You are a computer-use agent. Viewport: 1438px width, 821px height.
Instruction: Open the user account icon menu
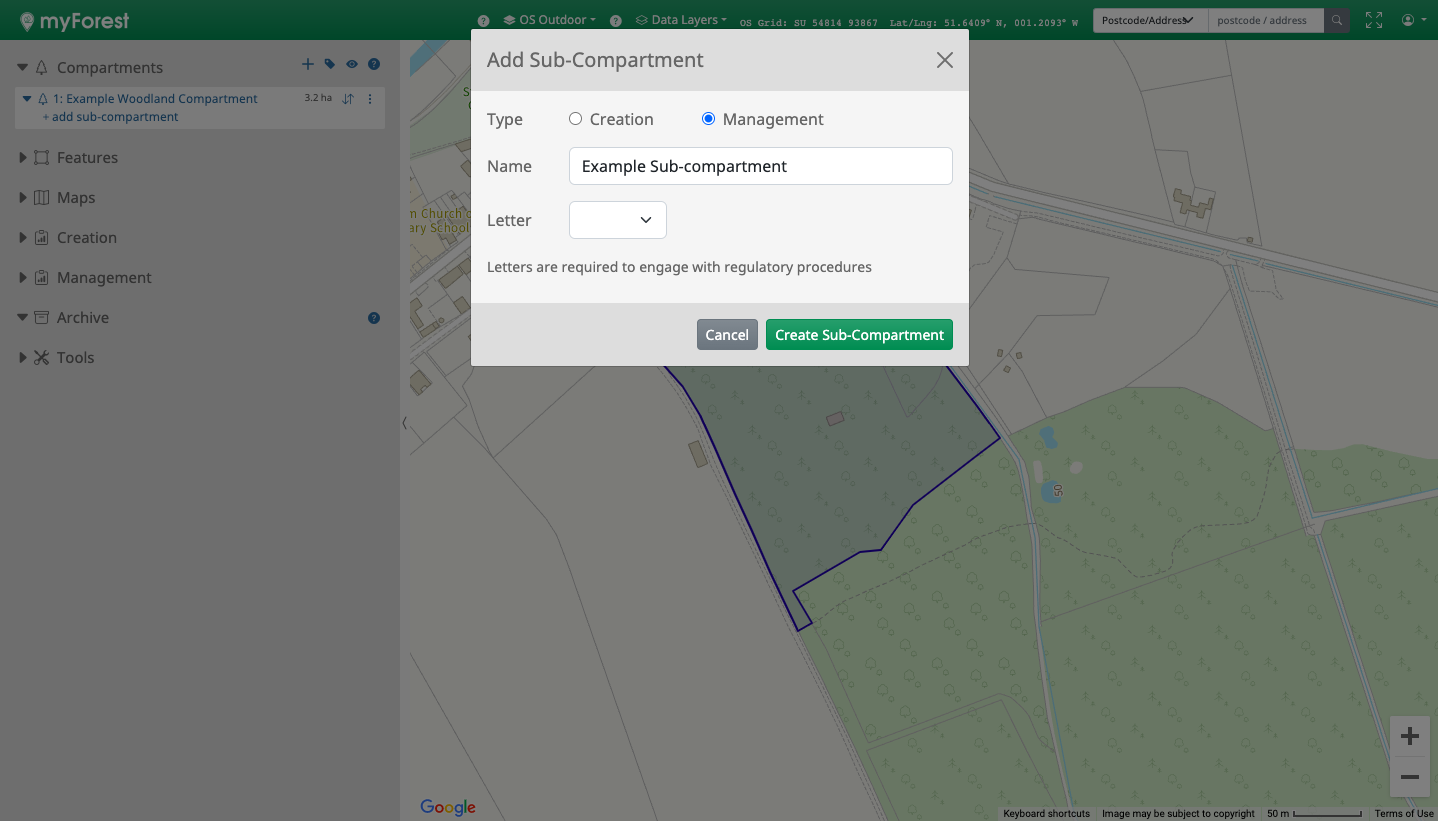(x=1412, y=20)
